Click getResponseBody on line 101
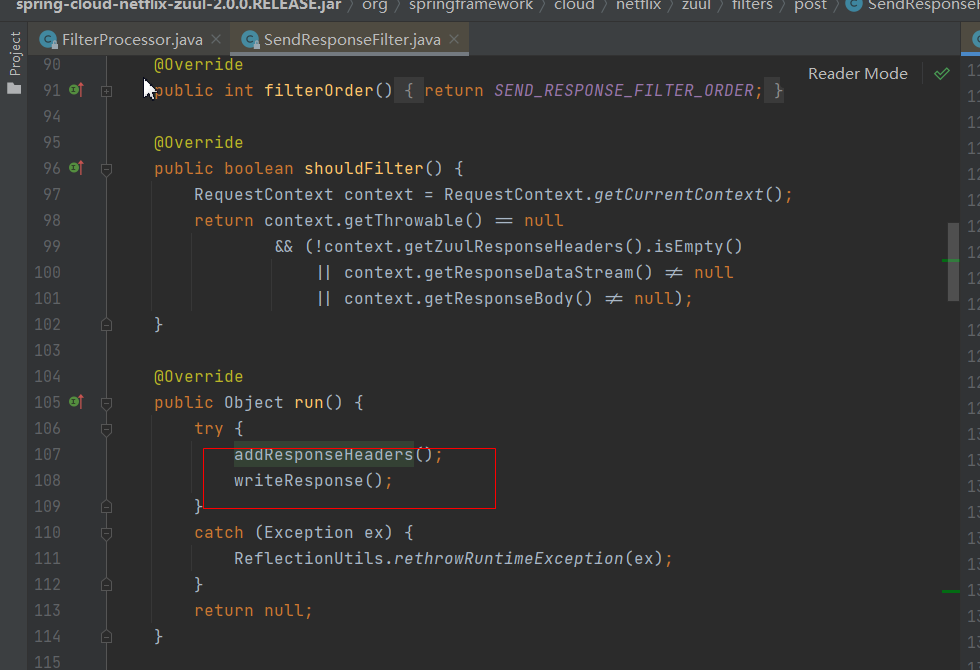 pyautogui.click(x=499, y=298)
